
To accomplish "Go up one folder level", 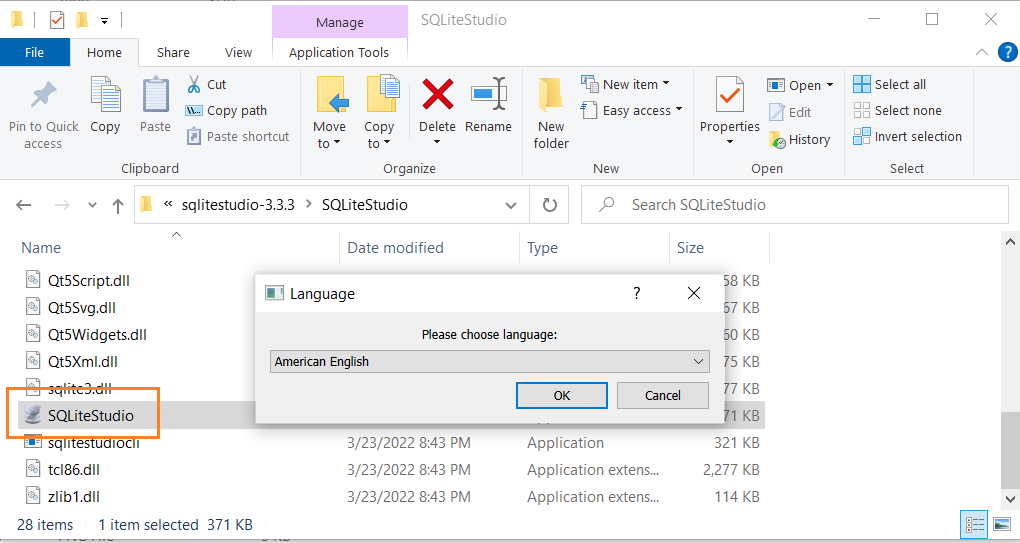I will tap(118, 205).
